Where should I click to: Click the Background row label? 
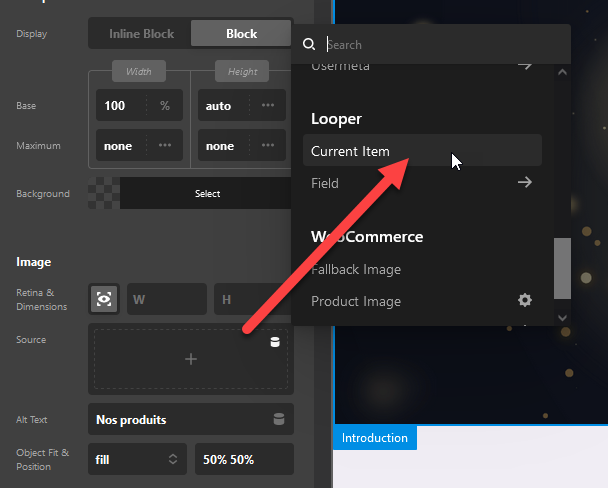click(43, 193)
